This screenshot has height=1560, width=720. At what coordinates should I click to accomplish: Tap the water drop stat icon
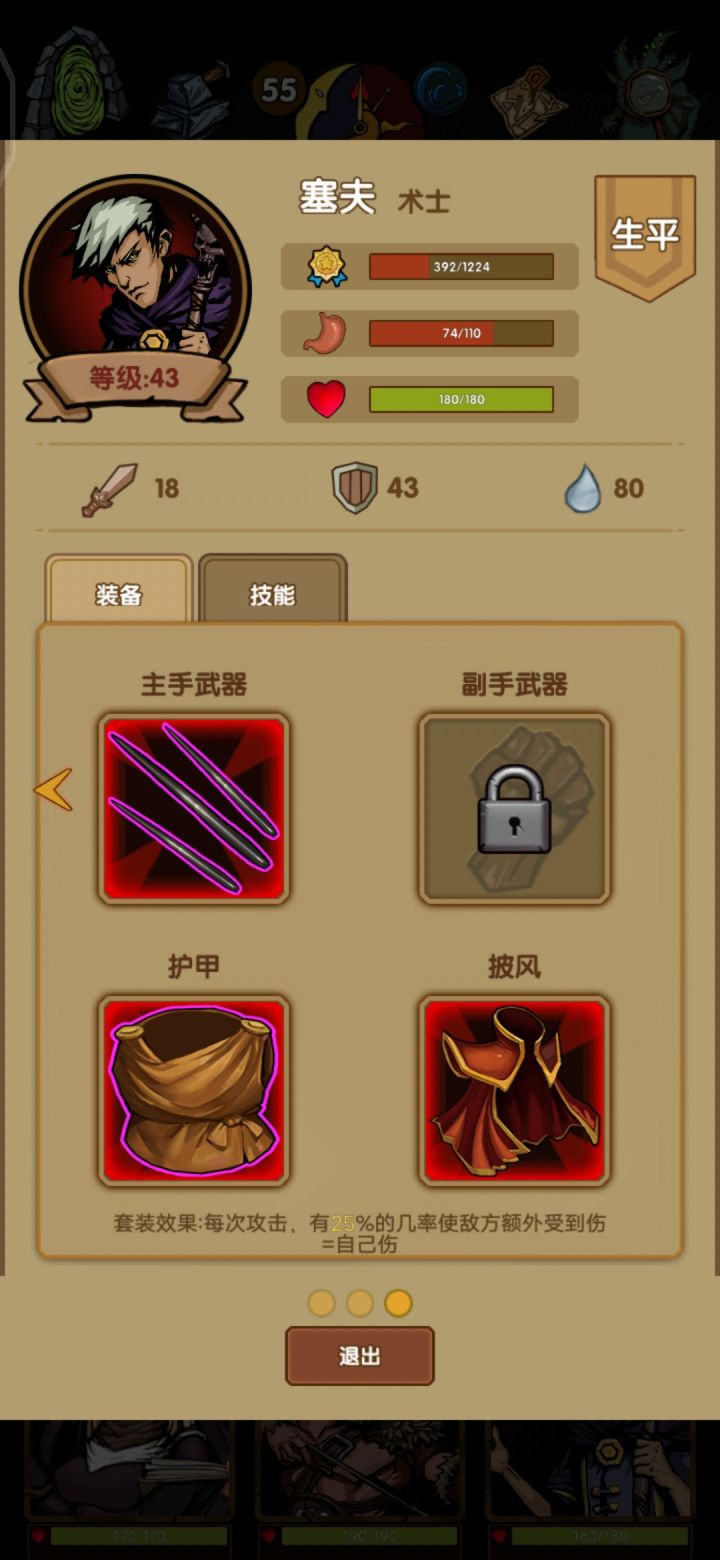point(582,489)
